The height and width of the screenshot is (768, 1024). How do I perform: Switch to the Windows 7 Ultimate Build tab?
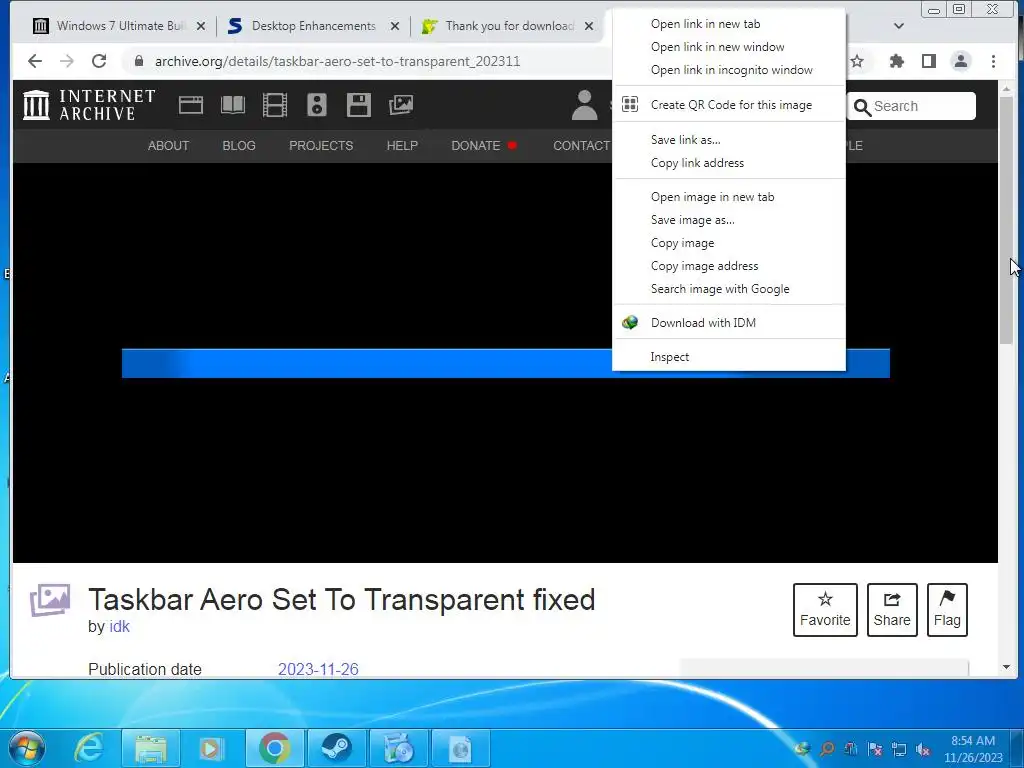pyautogui.click(x=118, y=26)
